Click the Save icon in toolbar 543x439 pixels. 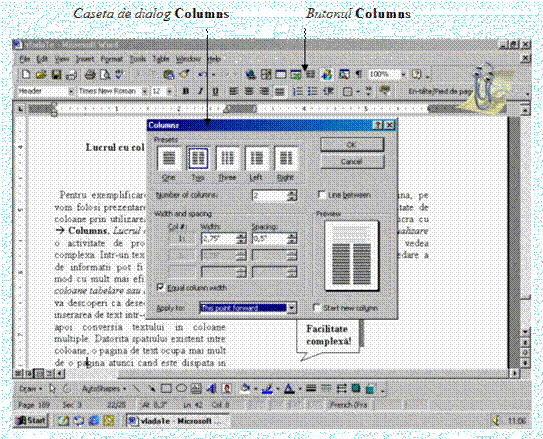pos(56,74)
